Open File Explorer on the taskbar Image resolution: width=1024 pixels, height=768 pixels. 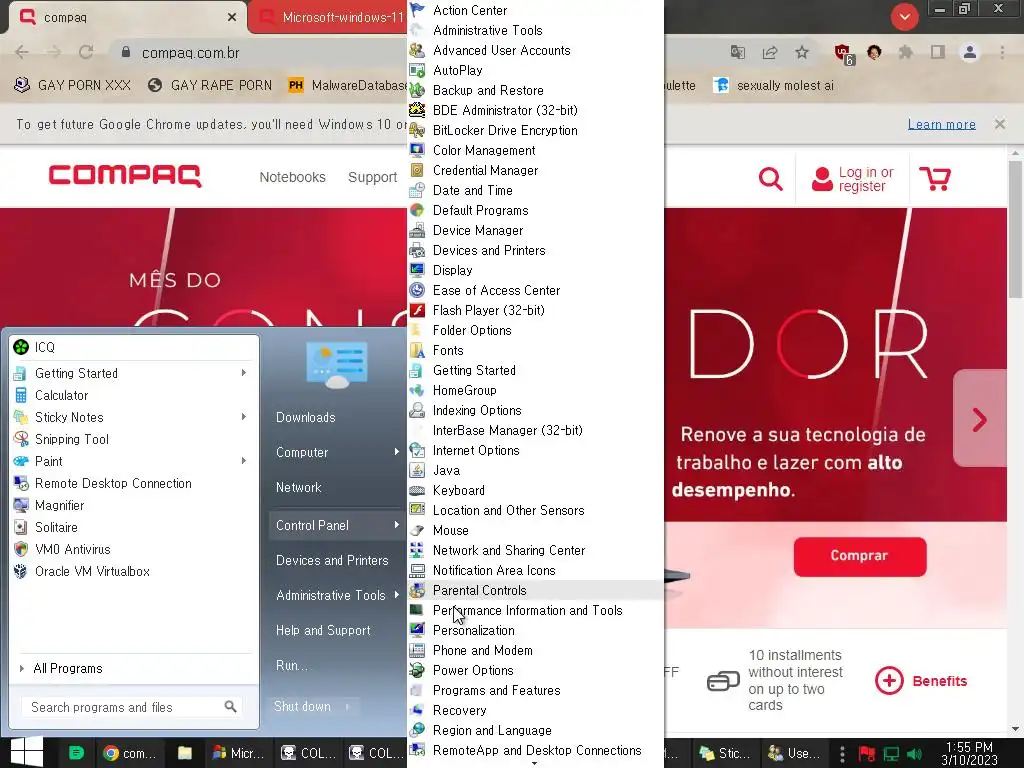[x=185, y=753]
